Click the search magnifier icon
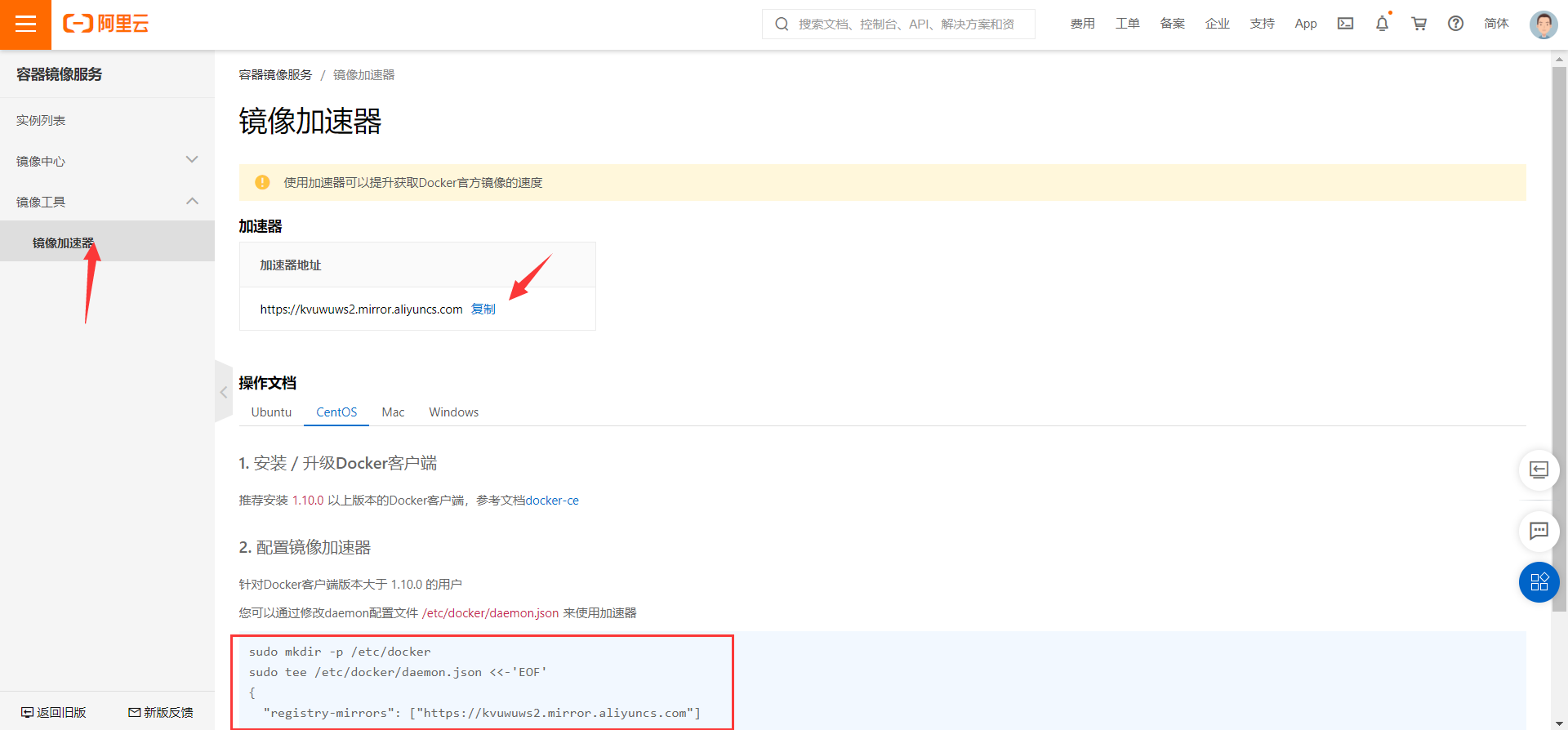1568x730 pixels. 782,24
